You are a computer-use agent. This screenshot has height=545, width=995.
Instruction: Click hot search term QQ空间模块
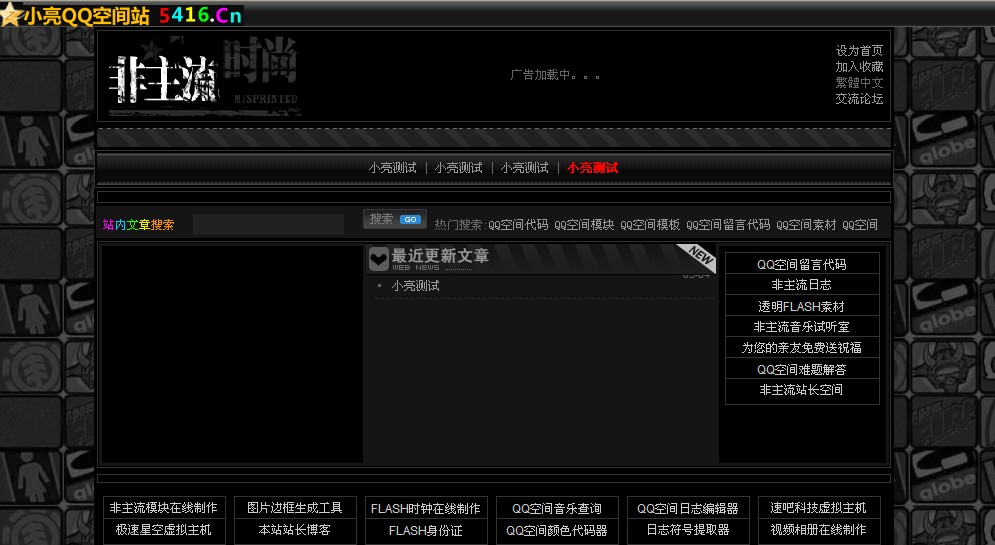pyautogui.click(x=584, y=225)
